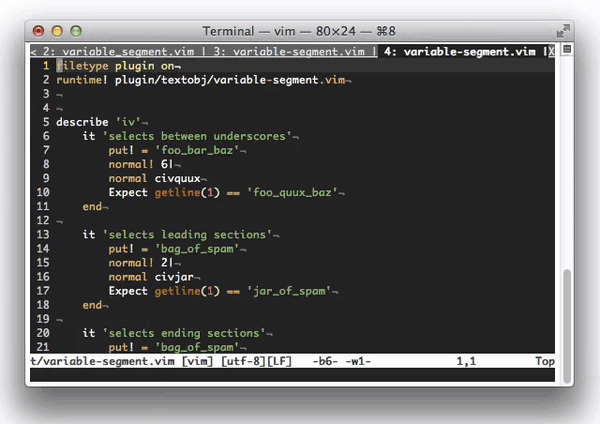Click the 'iv' string on line 5
The width and height of the screenshot is (600, 424).
pos(128,122)
